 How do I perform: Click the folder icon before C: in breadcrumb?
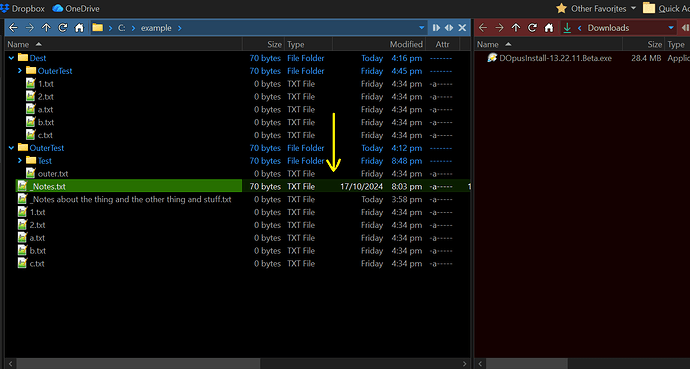pos(98,28)
